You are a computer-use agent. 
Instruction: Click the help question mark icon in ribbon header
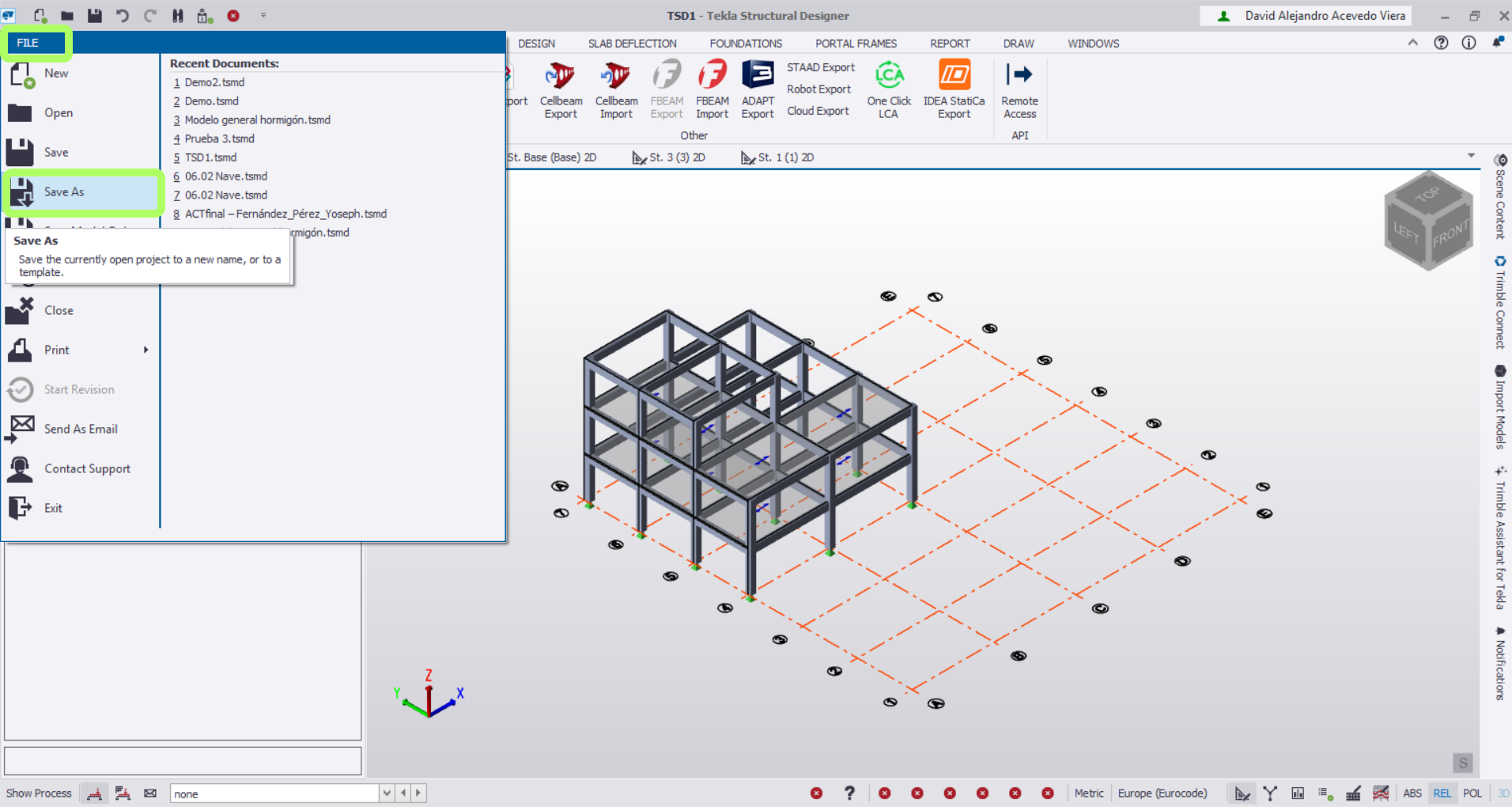coord(1441,43)
